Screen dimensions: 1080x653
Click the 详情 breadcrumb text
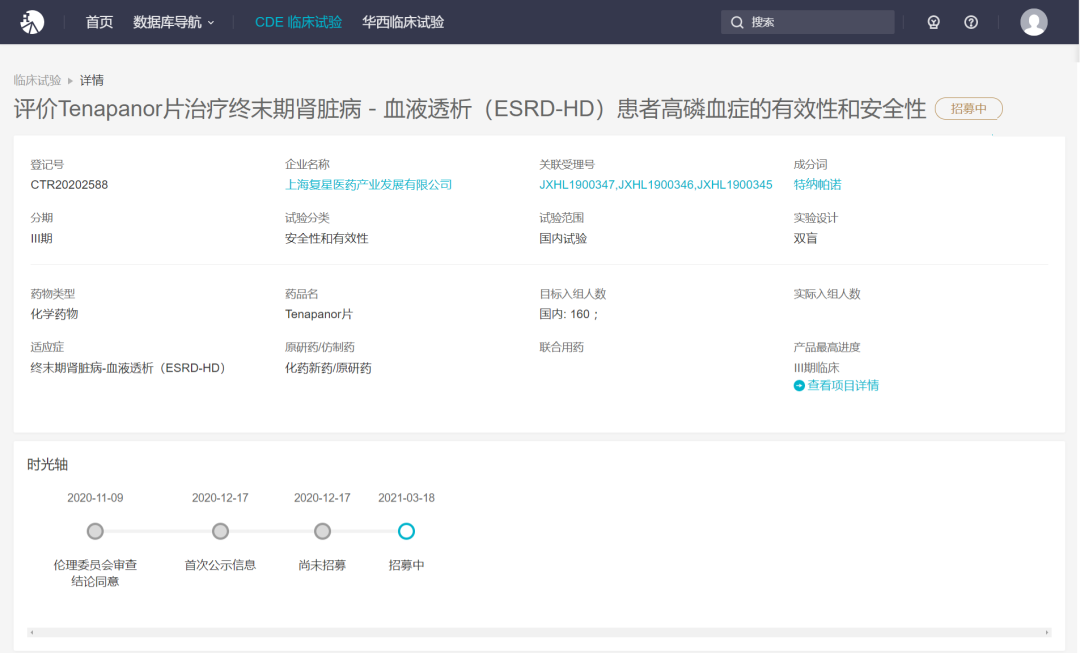92,80
